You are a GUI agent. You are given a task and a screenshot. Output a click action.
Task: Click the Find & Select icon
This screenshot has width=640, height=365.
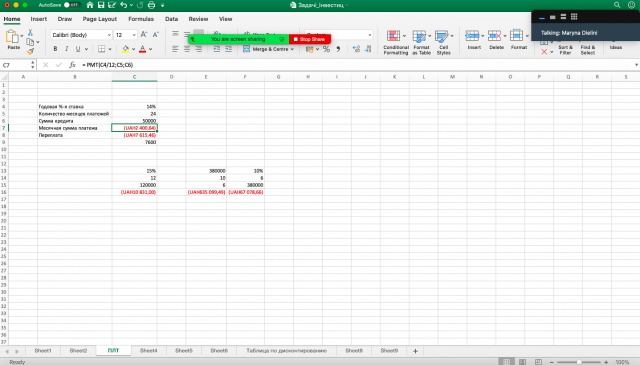coord(588,50)
